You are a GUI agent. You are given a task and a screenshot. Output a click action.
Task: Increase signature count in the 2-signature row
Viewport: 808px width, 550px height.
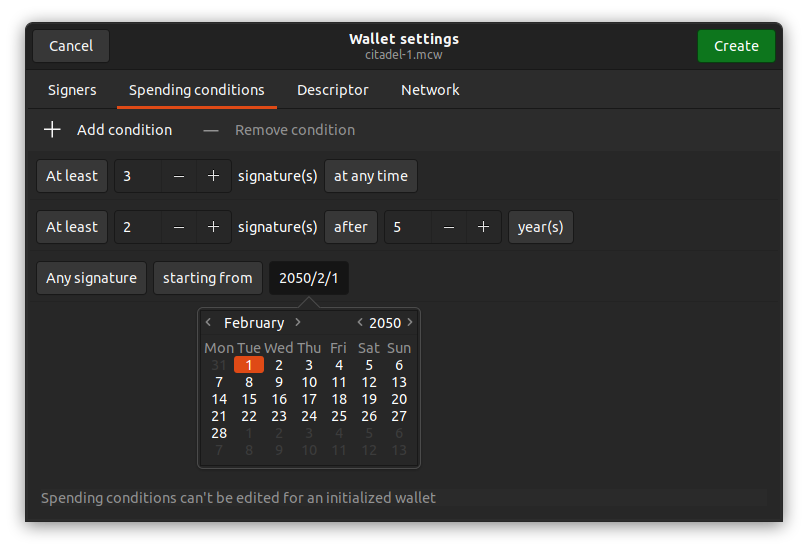click(x=213, y=227)
